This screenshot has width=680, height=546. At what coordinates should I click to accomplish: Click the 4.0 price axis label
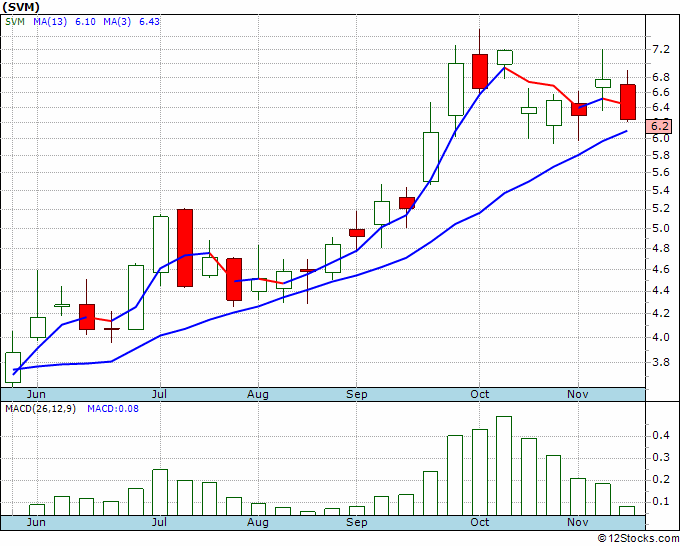point(661,337)
